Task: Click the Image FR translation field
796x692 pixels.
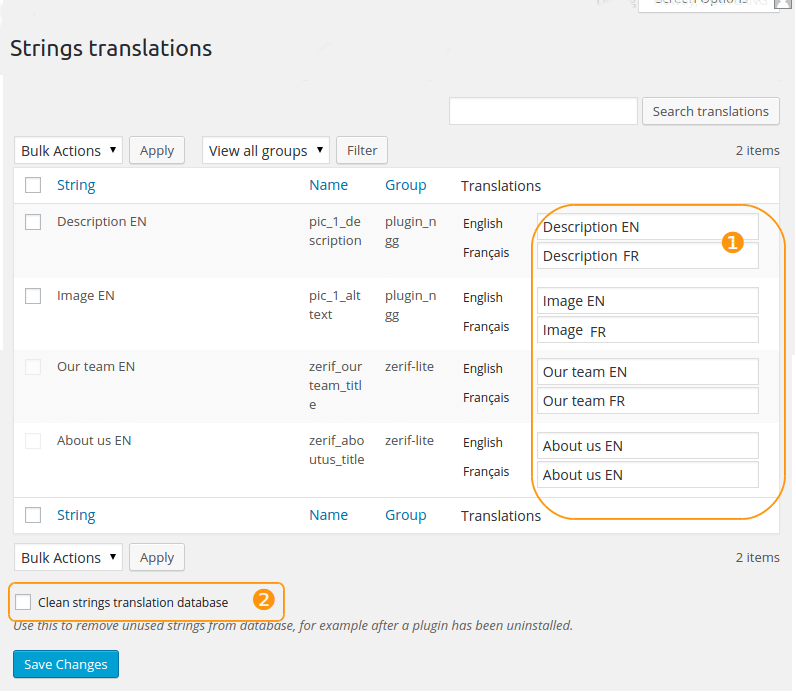Action: pyautogui.click(x=648, y=330)
